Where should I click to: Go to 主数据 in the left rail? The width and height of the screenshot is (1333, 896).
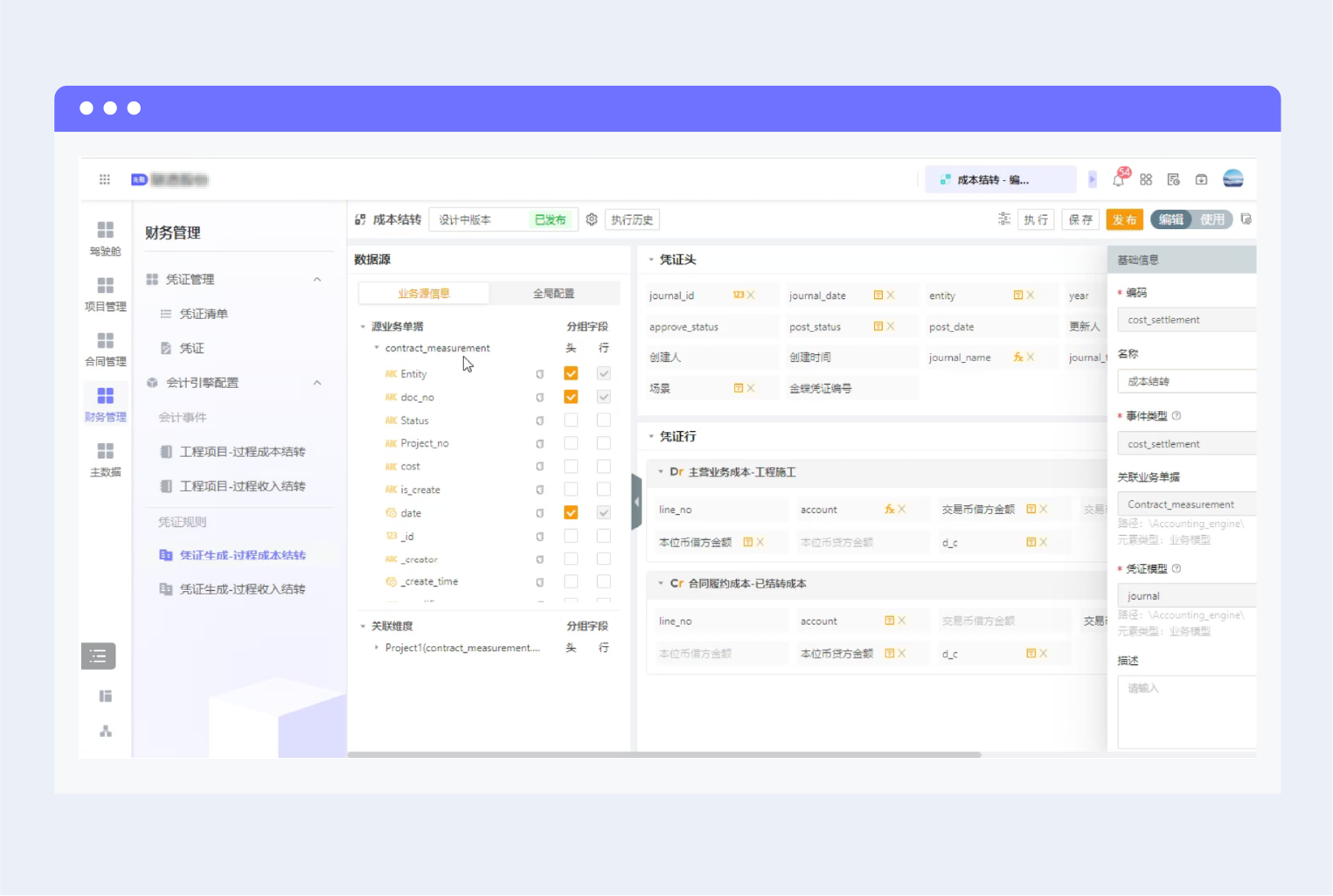105,460
